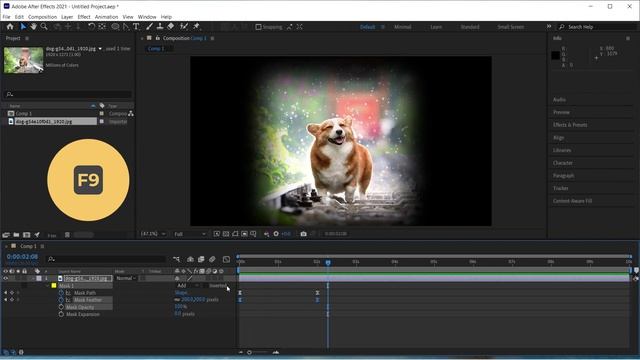Toggle the Snapping checkbox
This screenshot has height=360, width=640.
[258, 27]
